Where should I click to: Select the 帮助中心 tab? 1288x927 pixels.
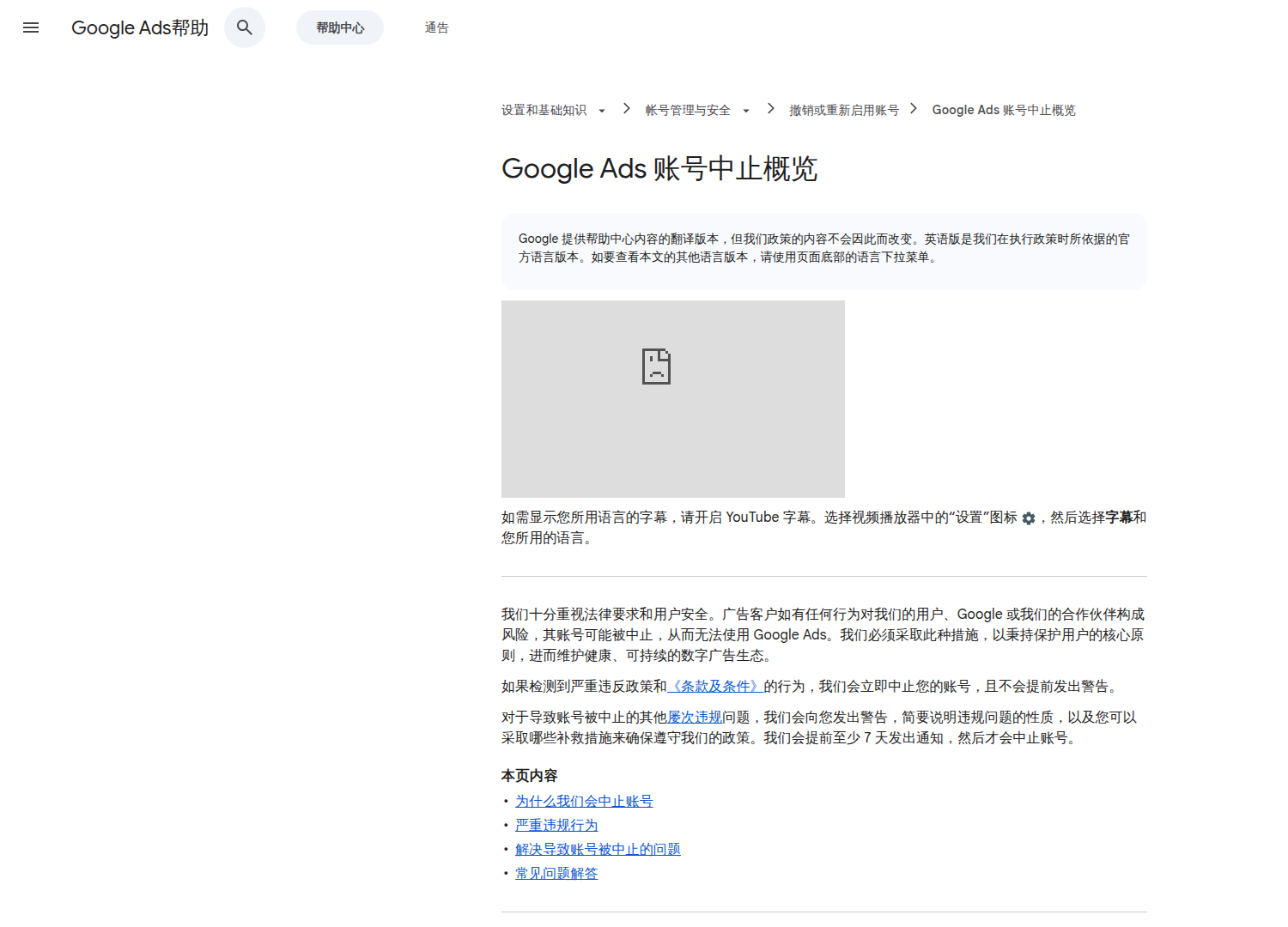point(340,27)
